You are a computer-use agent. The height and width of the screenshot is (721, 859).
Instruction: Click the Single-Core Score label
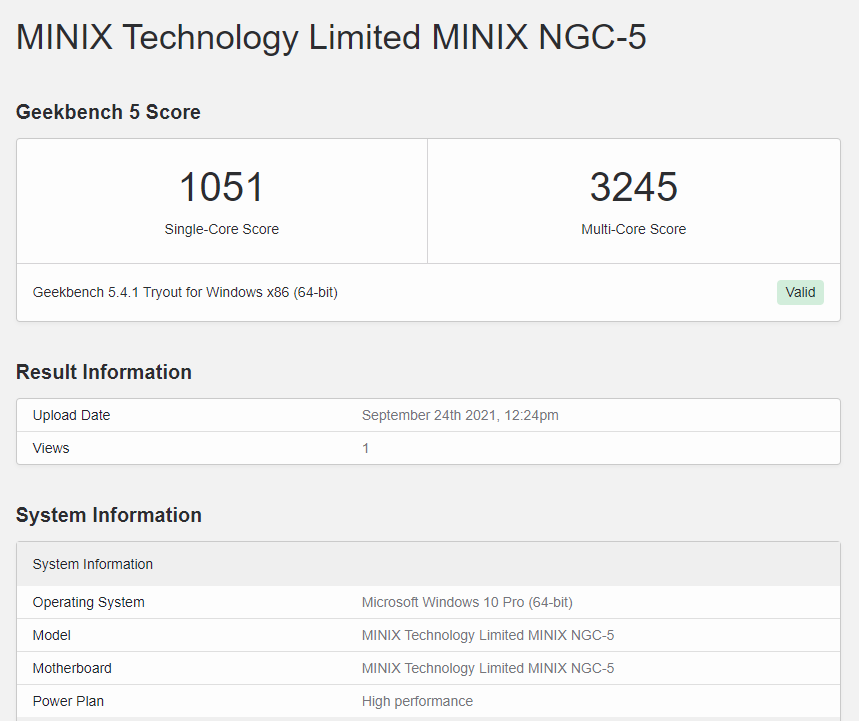[x=222, y=229]
